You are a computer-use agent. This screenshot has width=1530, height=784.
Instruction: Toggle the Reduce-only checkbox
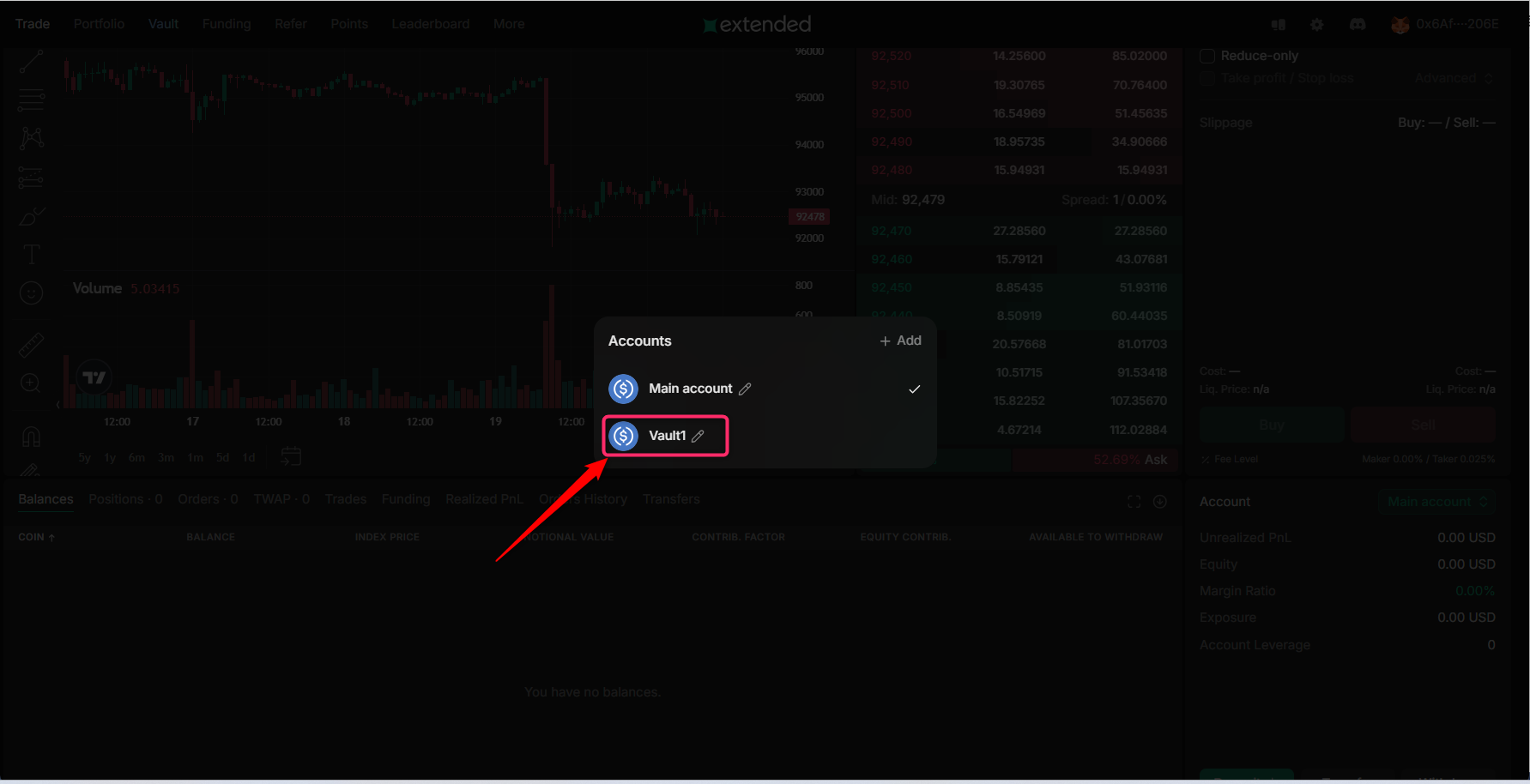tap(1207, 56)
